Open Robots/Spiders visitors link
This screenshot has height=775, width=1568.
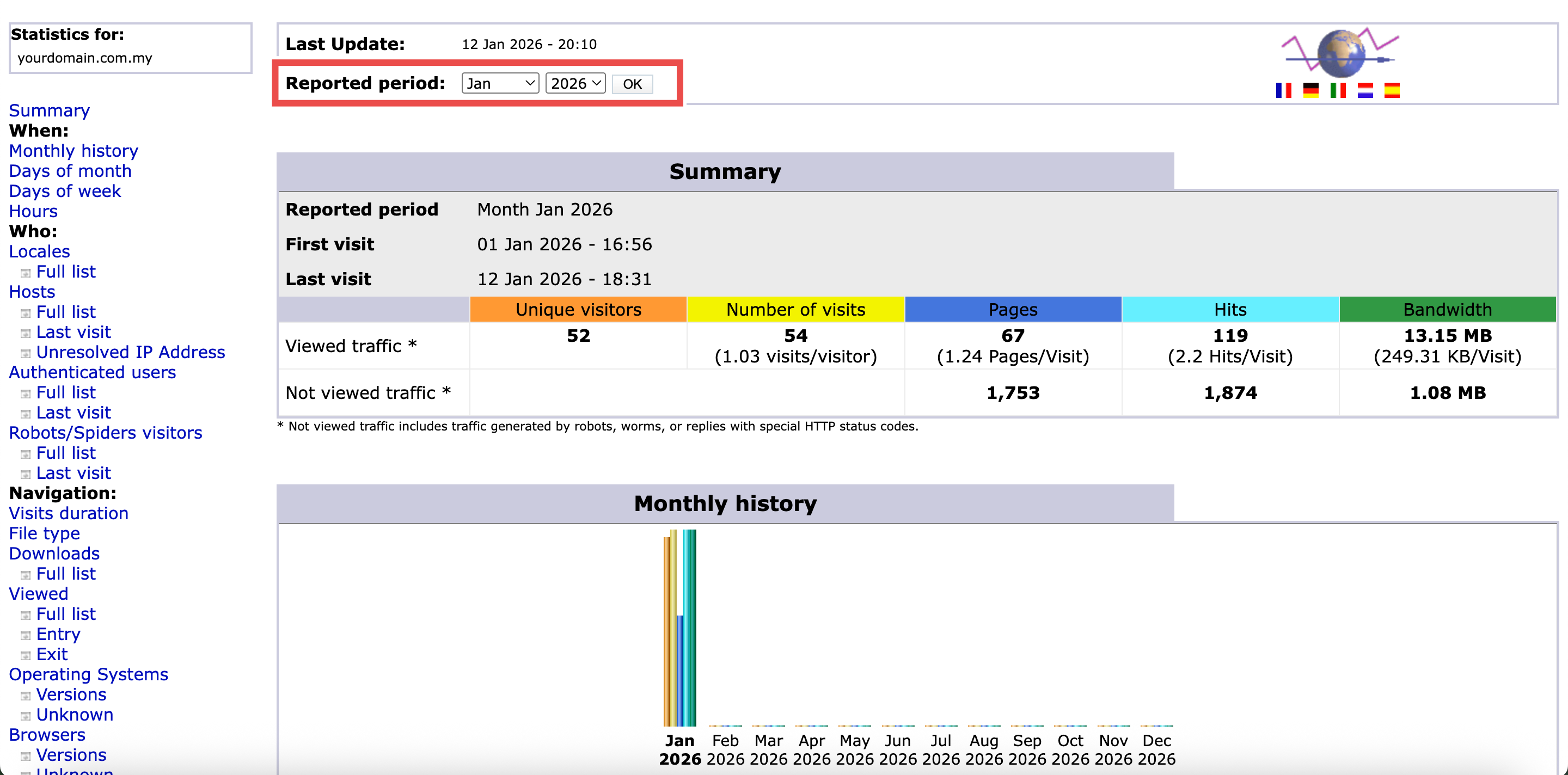pos(105,433)
